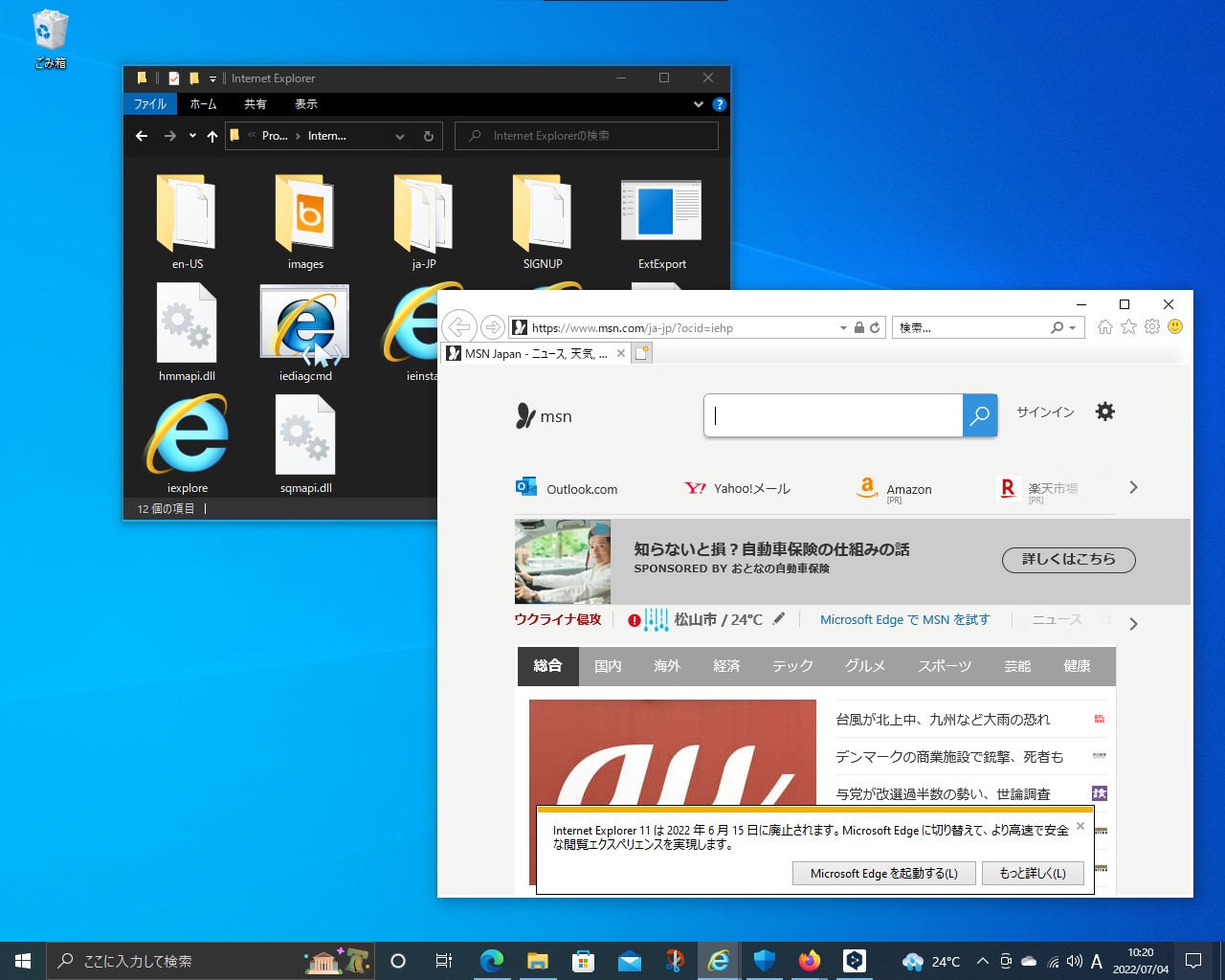Select the Yahoo!メール shortcut icon
The width and height of the screenshot is (1225, 980).
coord(695,488)
